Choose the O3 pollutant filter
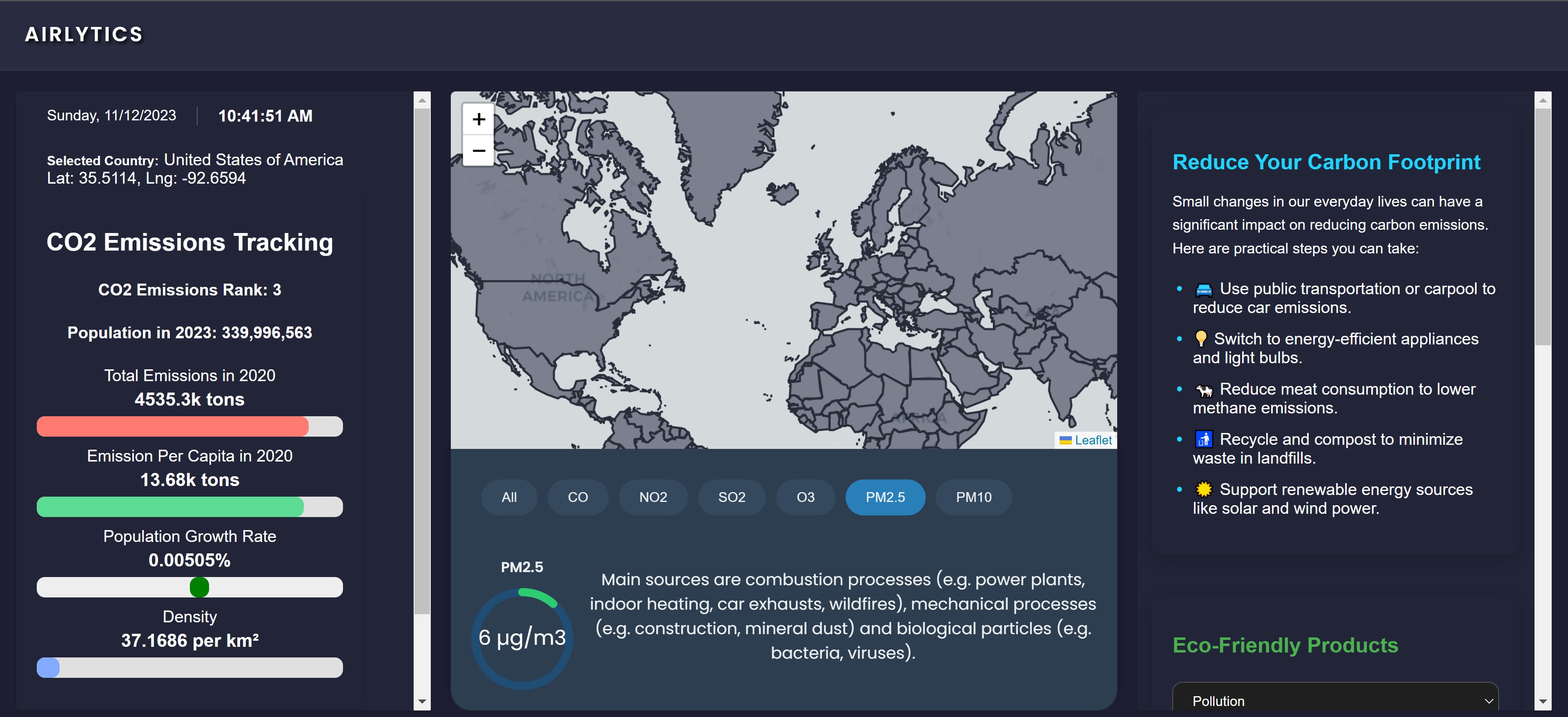1568x717 pixels. tap(805, 497)
